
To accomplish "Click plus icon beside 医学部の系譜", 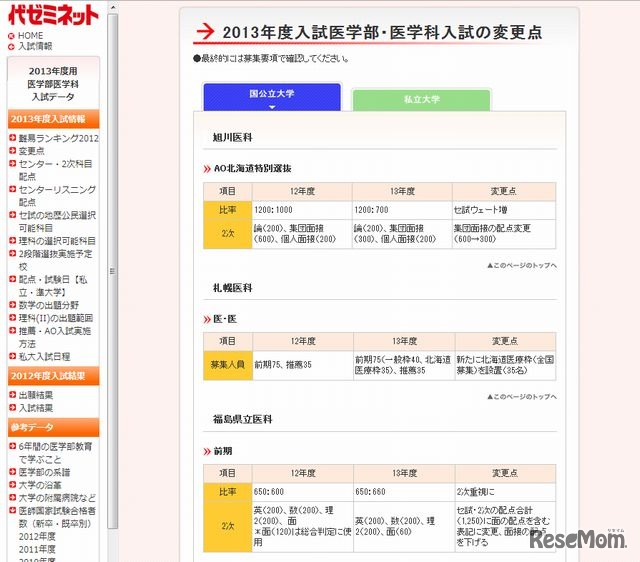I will tap(13, 471).
